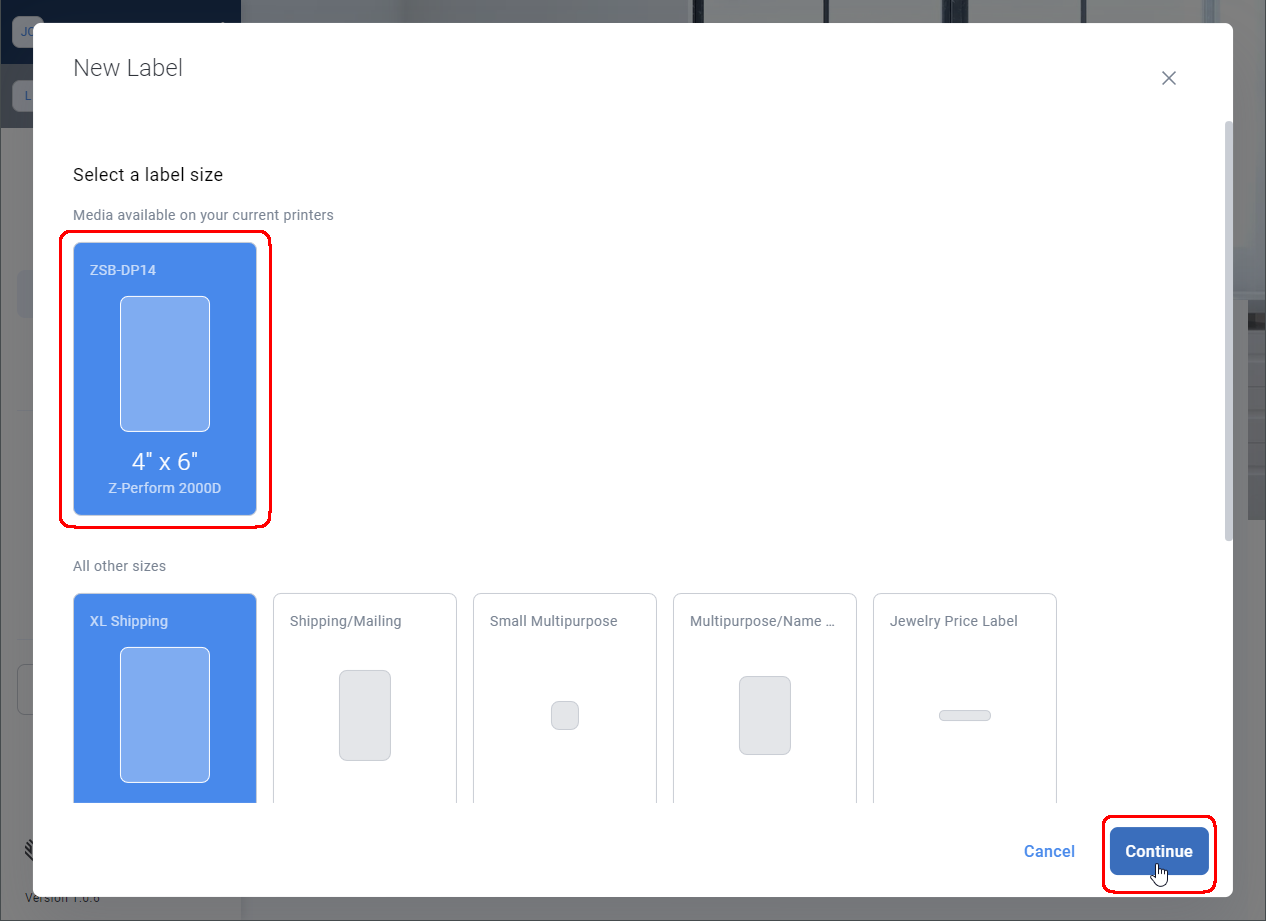Click the XL Shipping label preview shape
This screenshot has width=1266, height=921.
click(x=165, y=715)
